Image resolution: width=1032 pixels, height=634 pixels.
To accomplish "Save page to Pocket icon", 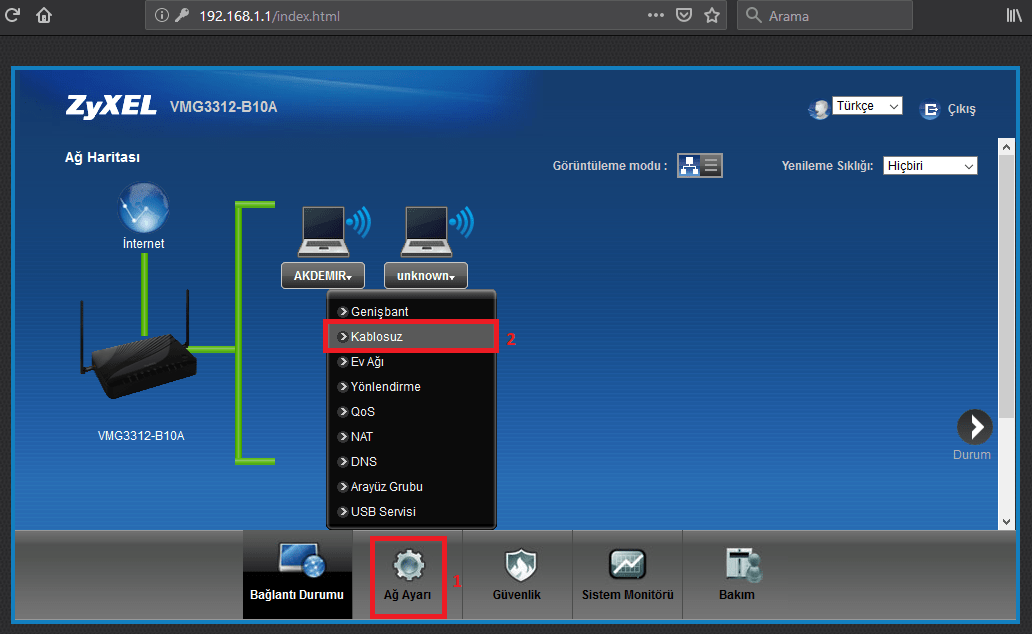I will [684, 15].
